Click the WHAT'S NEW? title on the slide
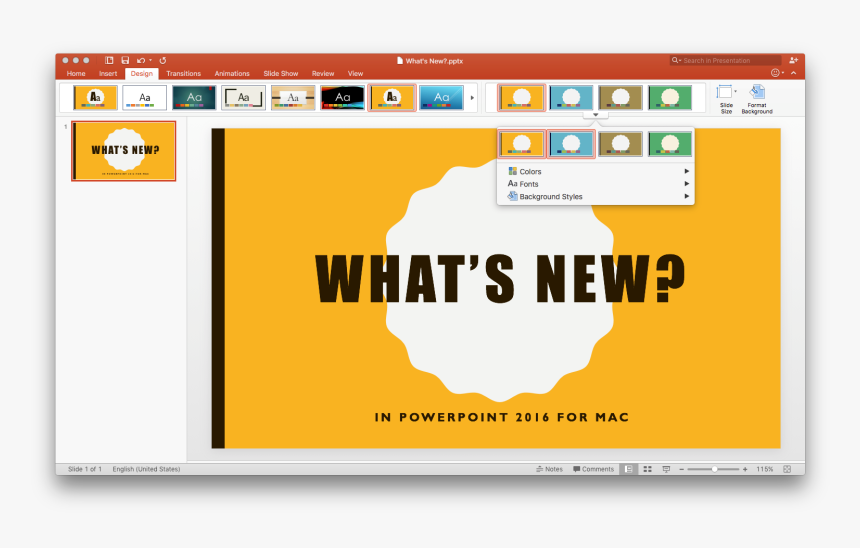 click(x=500, y=279)
